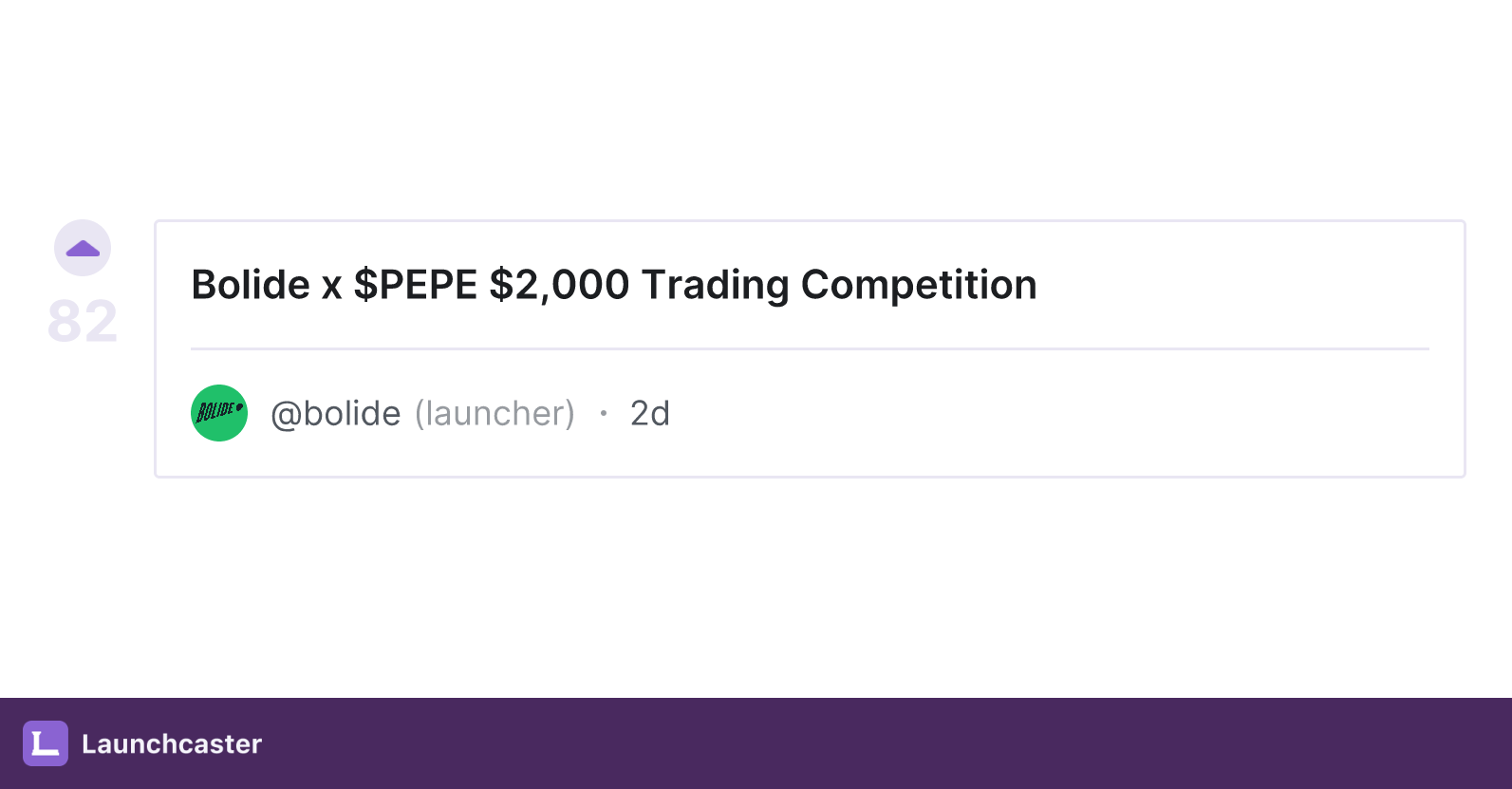Click the (launcher) role label
The height and width of the screenshot is (789, 1512).
pos(495,414)
